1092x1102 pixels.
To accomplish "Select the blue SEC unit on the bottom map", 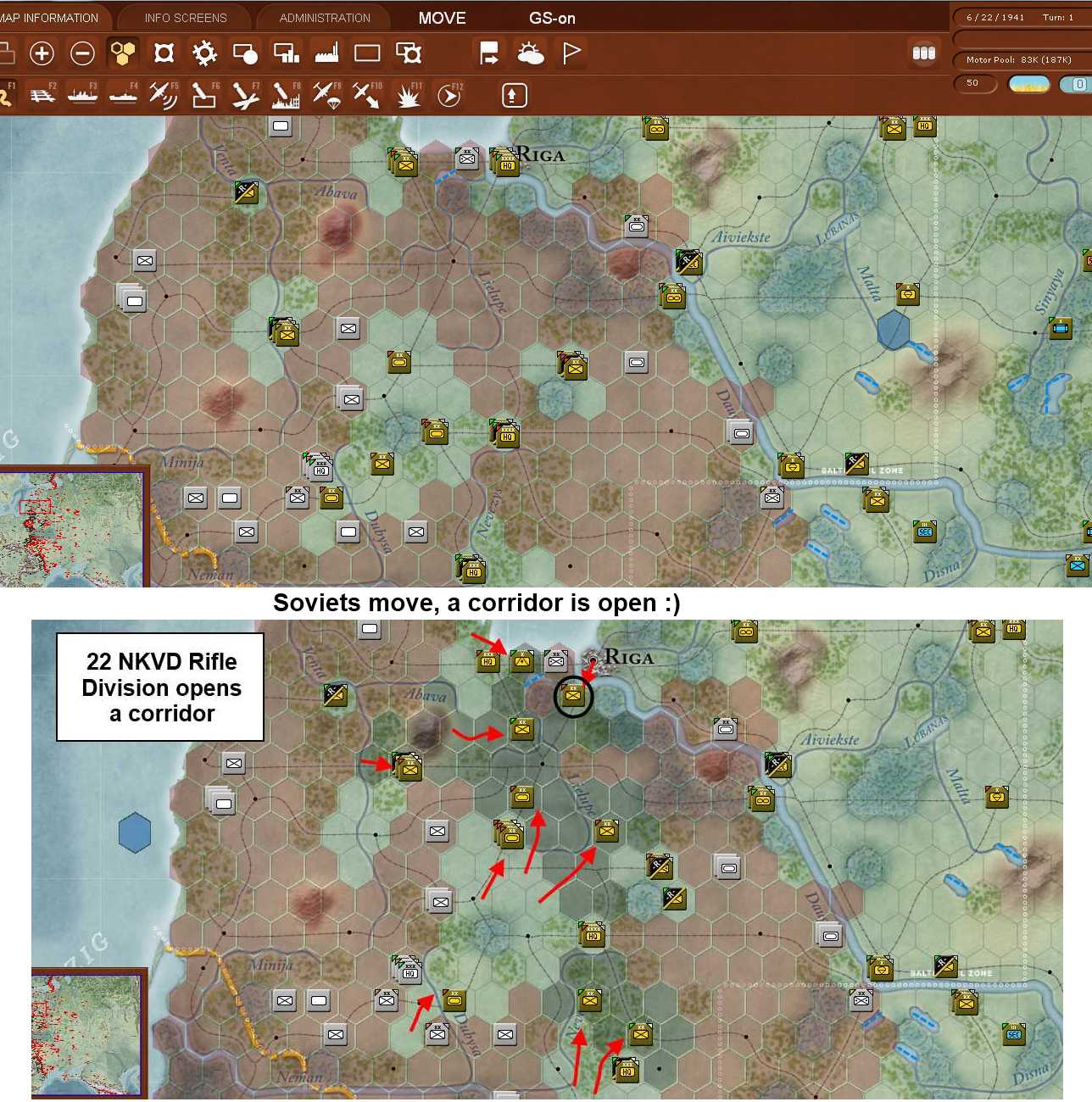I will [1013, 1033].
